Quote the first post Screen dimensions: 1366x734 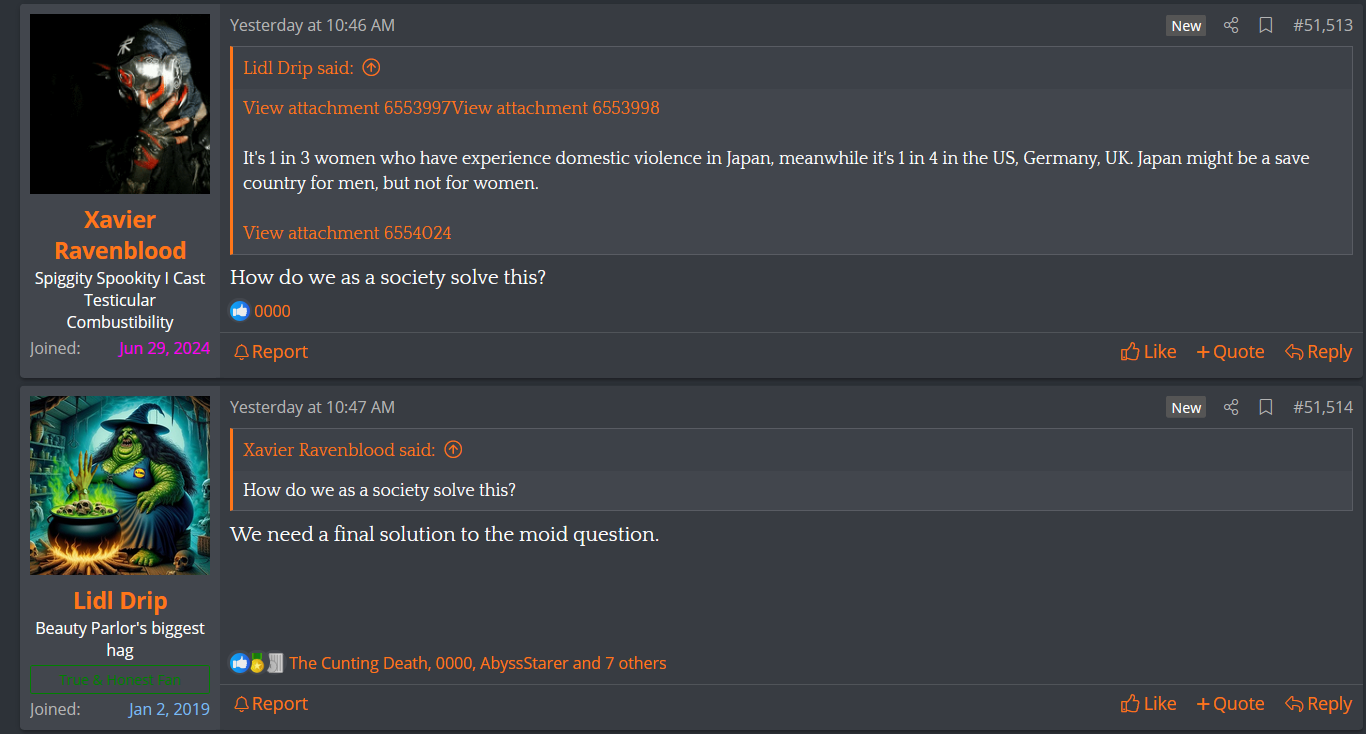coord(1230,352)
